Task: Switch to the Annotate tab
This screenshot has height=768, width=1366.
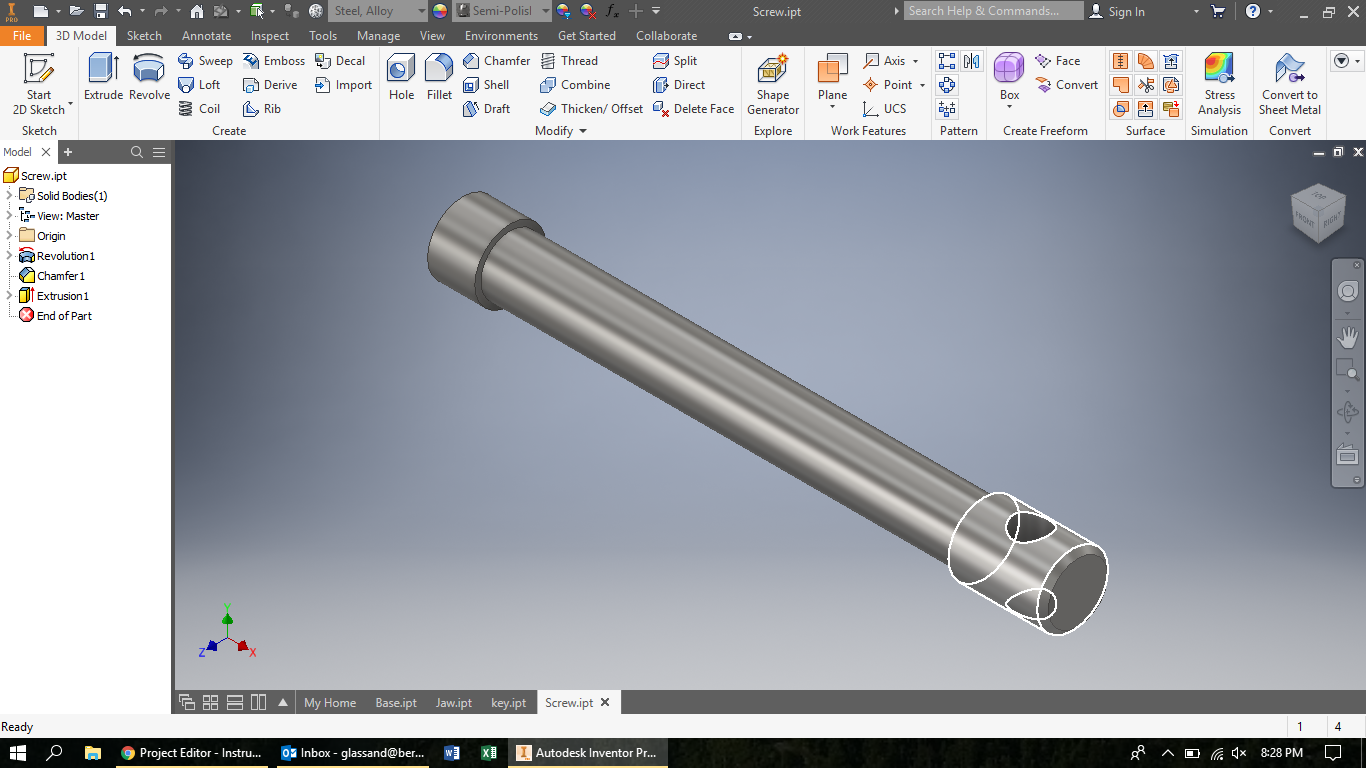Action: click(x=206, y=35)
